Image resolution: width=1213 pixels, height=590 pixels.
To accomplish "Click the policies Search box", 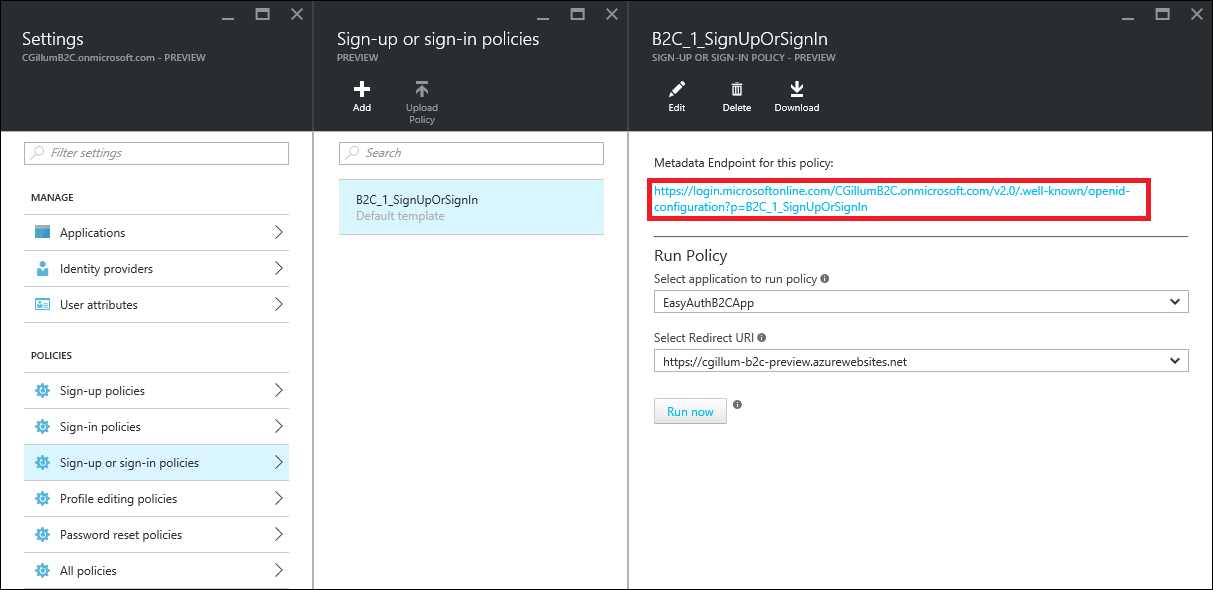I will 471,153.
